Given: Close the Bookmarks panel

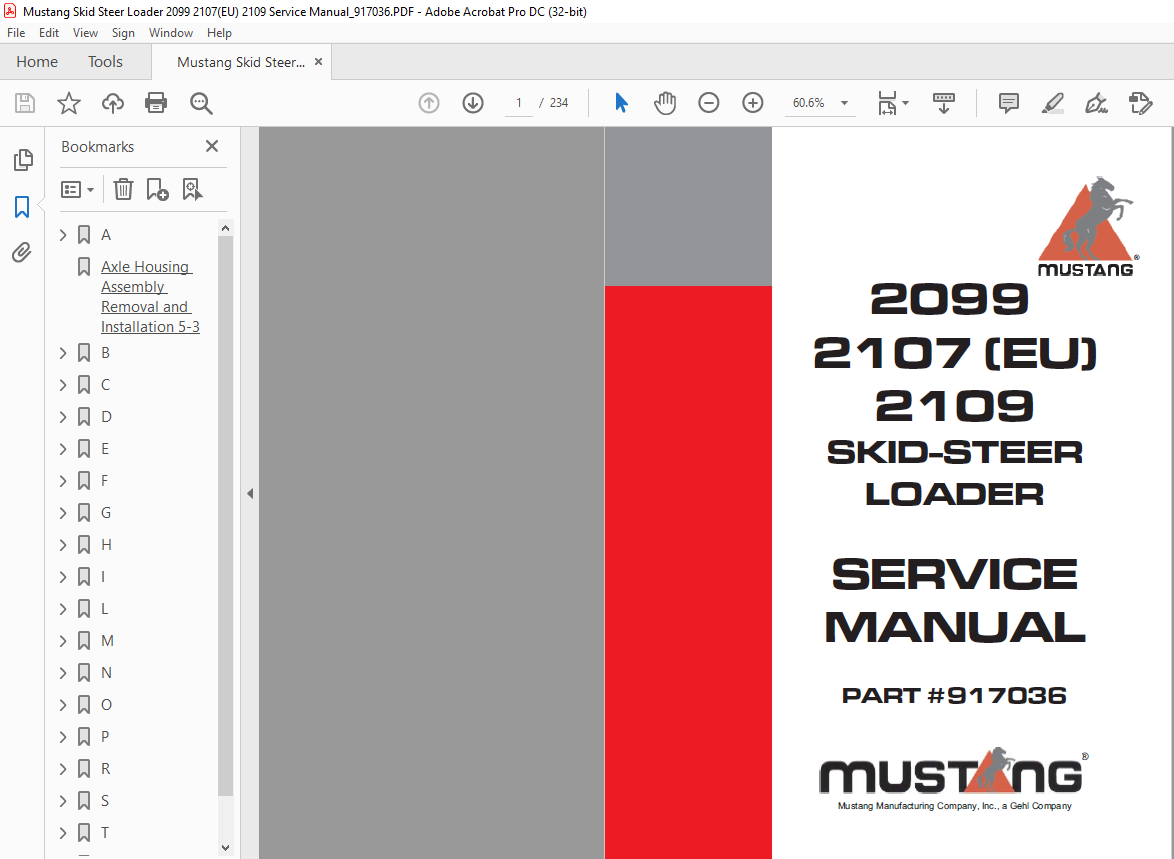Looking at the screenshot, I should coord(212,146).
